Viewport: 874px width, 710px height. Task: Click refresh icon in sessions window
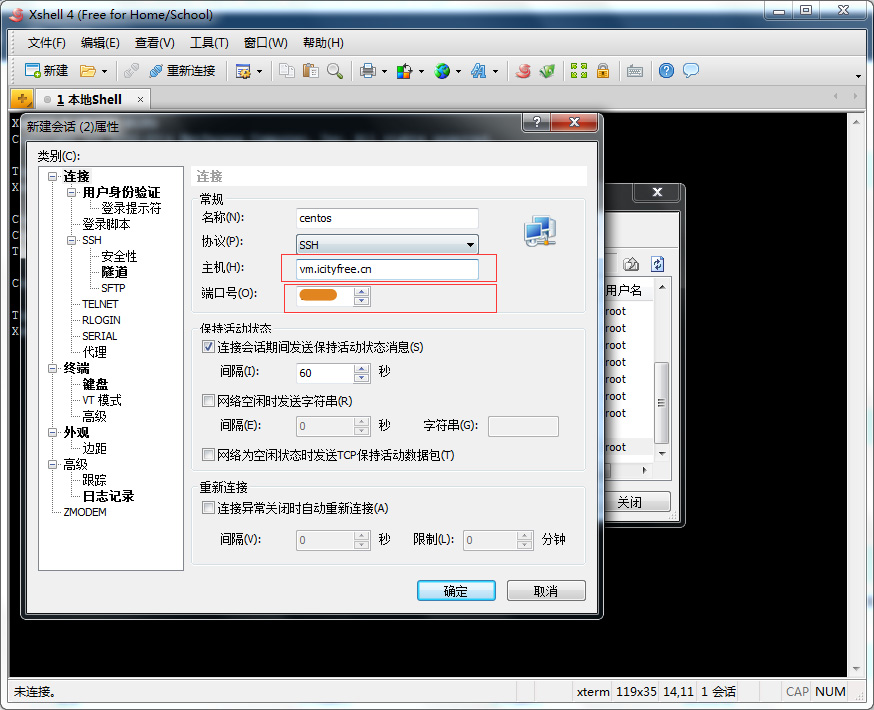[x=658, y=264]
